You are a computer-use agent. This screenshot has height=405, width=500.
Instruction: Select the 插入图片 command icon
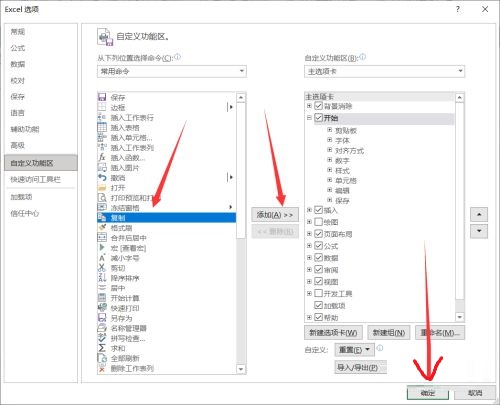[102, 167]
